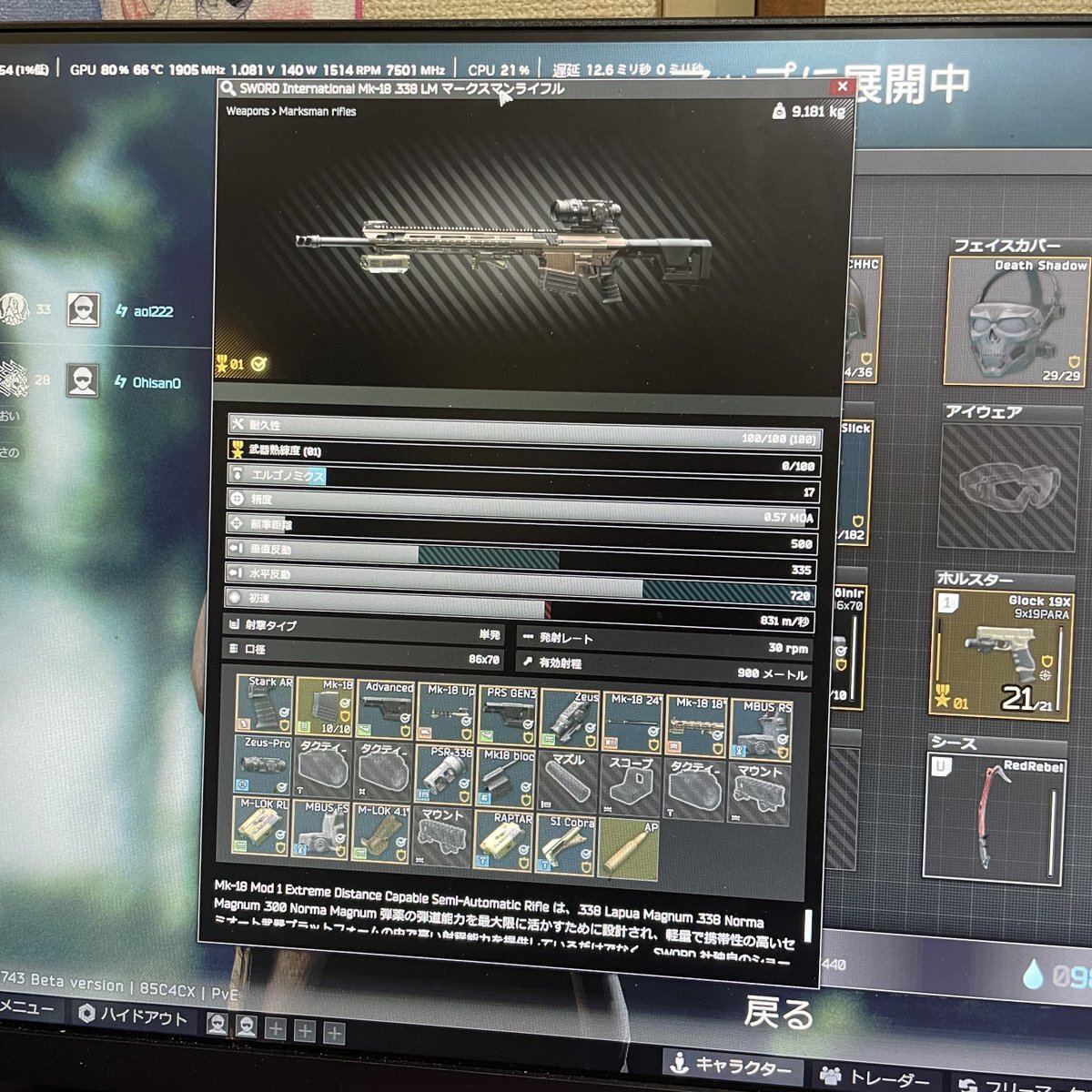Click the Marksman rifles breadcrumb link

(x=318, y=112)
